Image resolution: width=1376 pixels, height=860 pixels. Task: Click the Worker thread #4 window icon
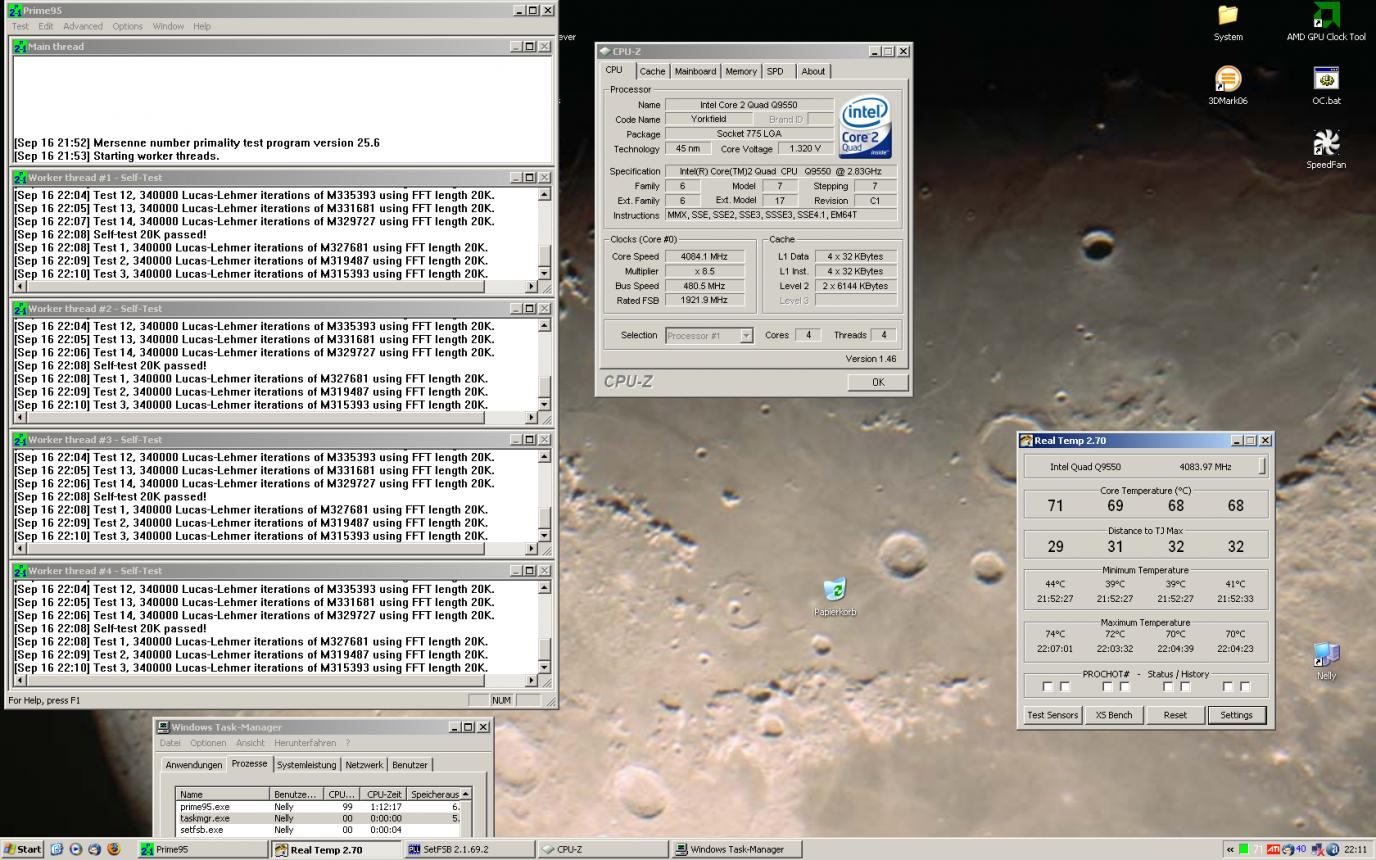(x=21, y=571)
